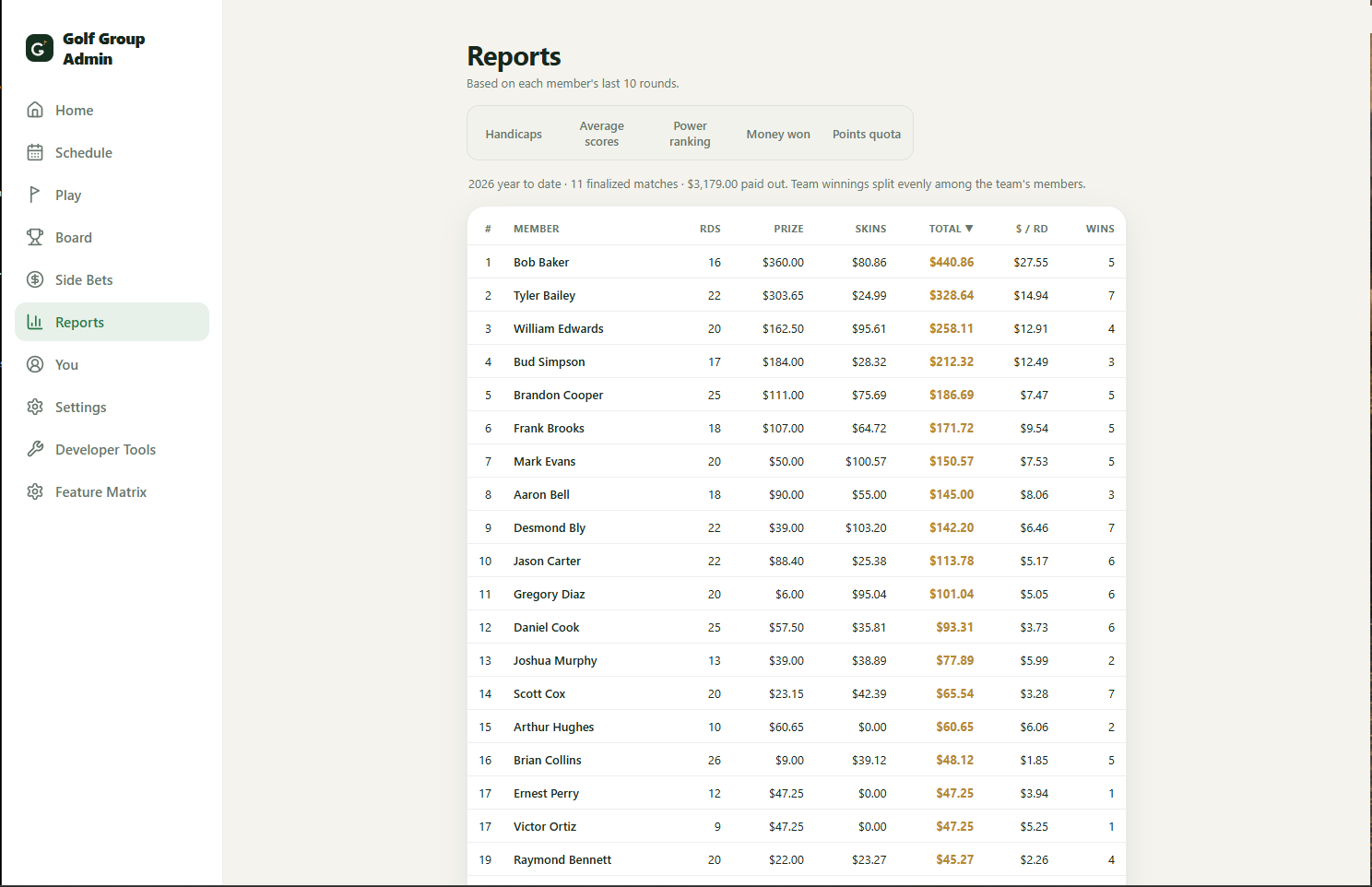Click member name Desmond Bly
This screenshot has width=1372, height=887.
coord(550,527)
